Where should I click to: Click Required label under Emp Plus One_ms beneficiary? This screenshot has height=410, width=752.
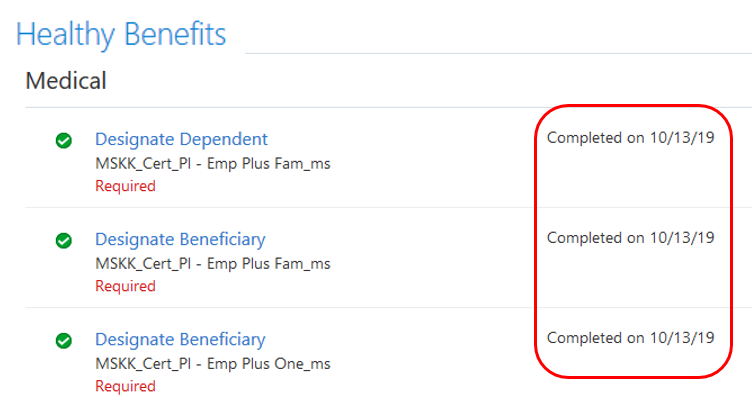point(125,386)
